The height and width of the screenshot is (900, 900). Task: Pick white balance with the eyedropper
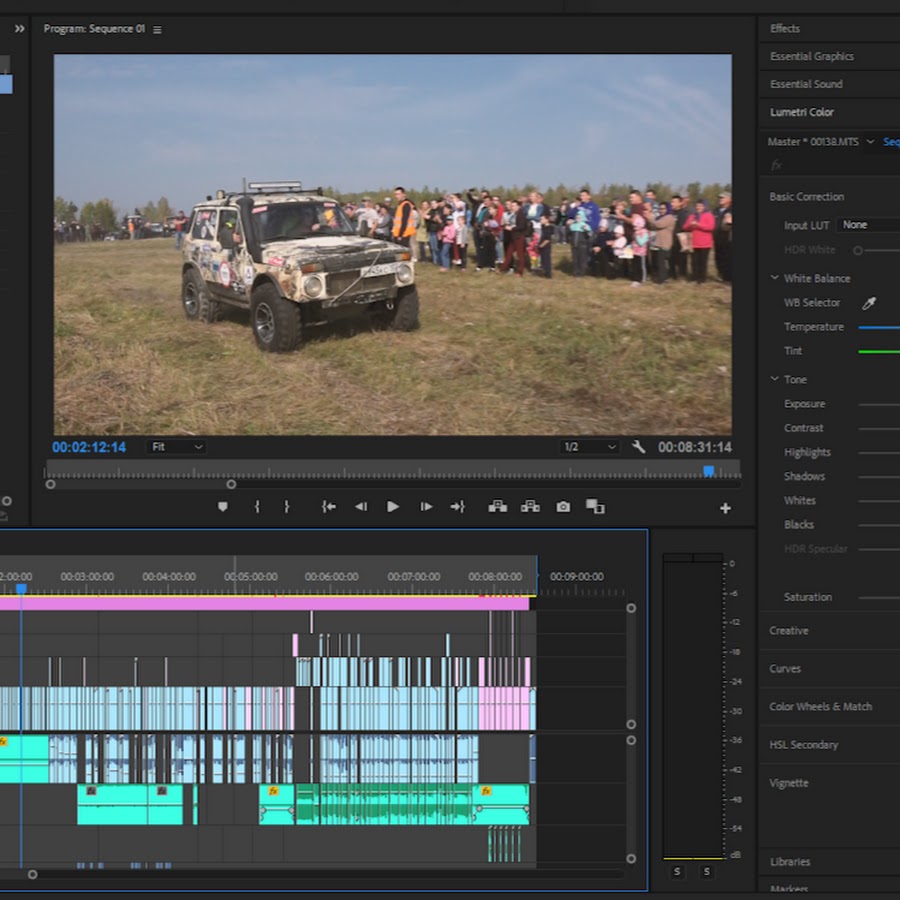[868, 303]
